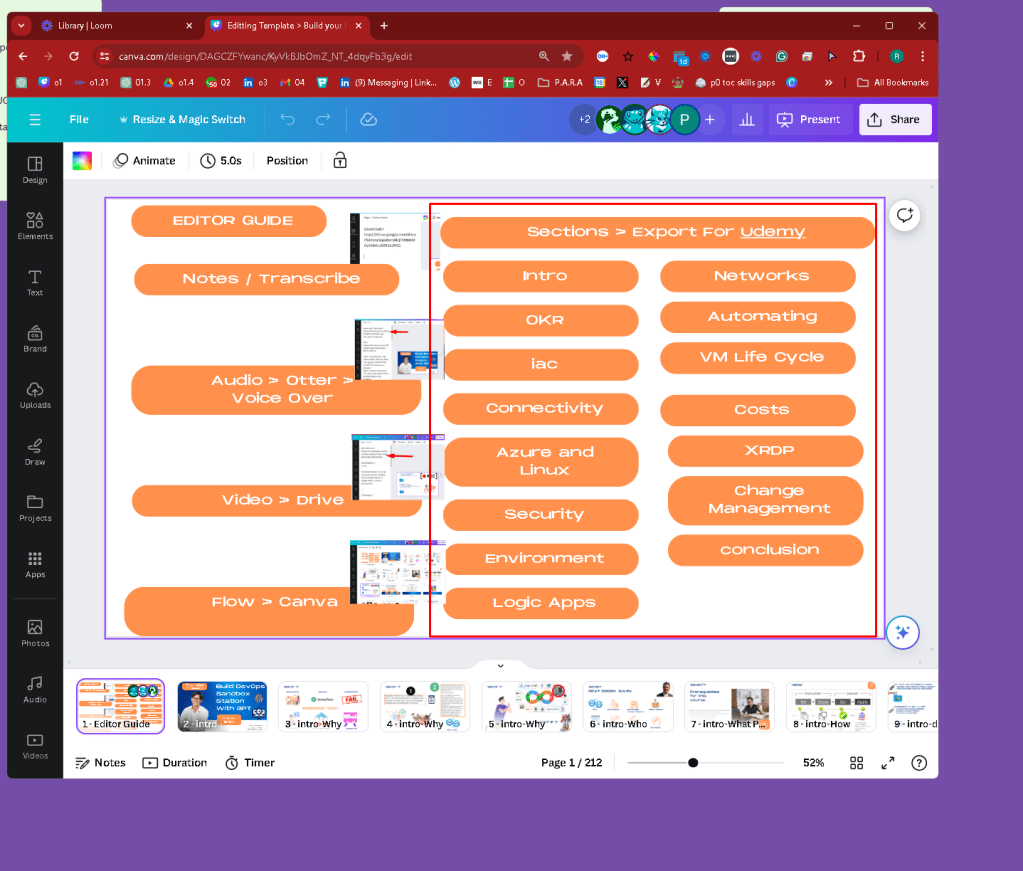Screen dimensions: 1023x871
Task: Select page thumbnail 3 - intro-Why
Action: click(x=324, y=706)
